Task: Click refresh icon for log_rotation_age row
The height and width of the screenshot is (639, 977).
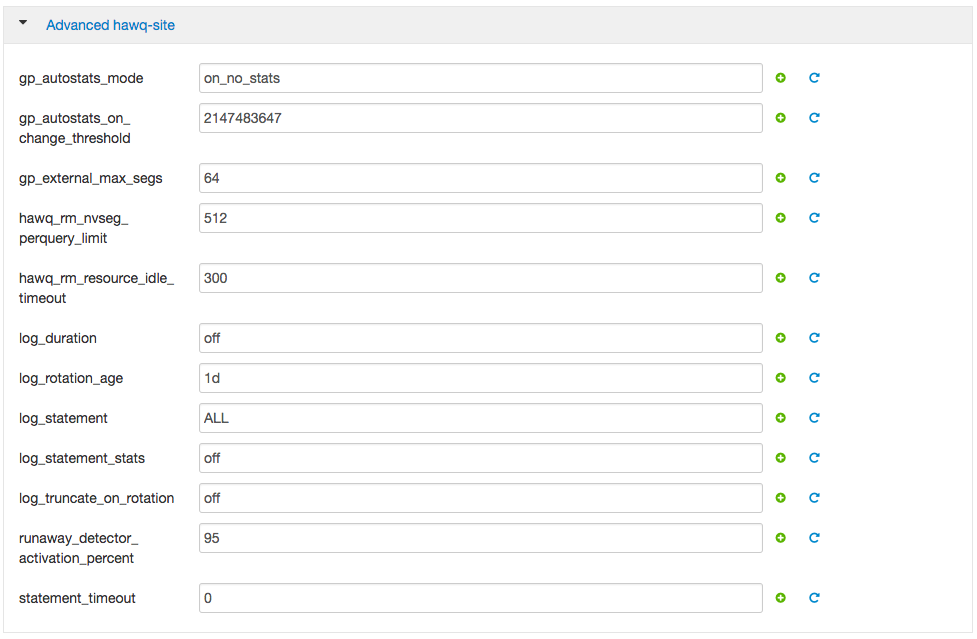Action: pyautogui.click(x=814, y=378)
